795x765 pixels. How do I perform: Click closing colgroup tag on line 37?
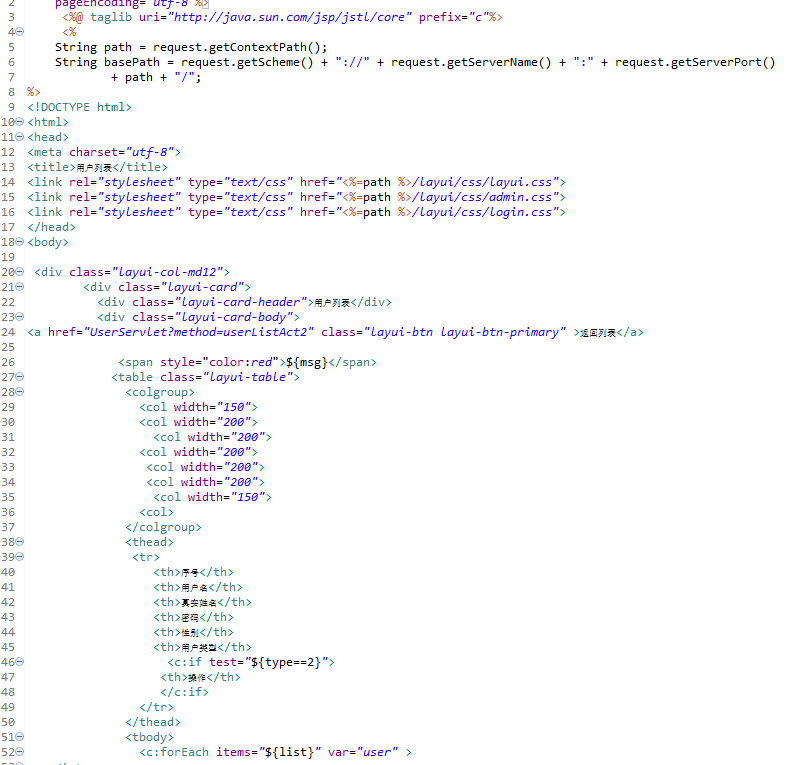[x=163, y=527]
